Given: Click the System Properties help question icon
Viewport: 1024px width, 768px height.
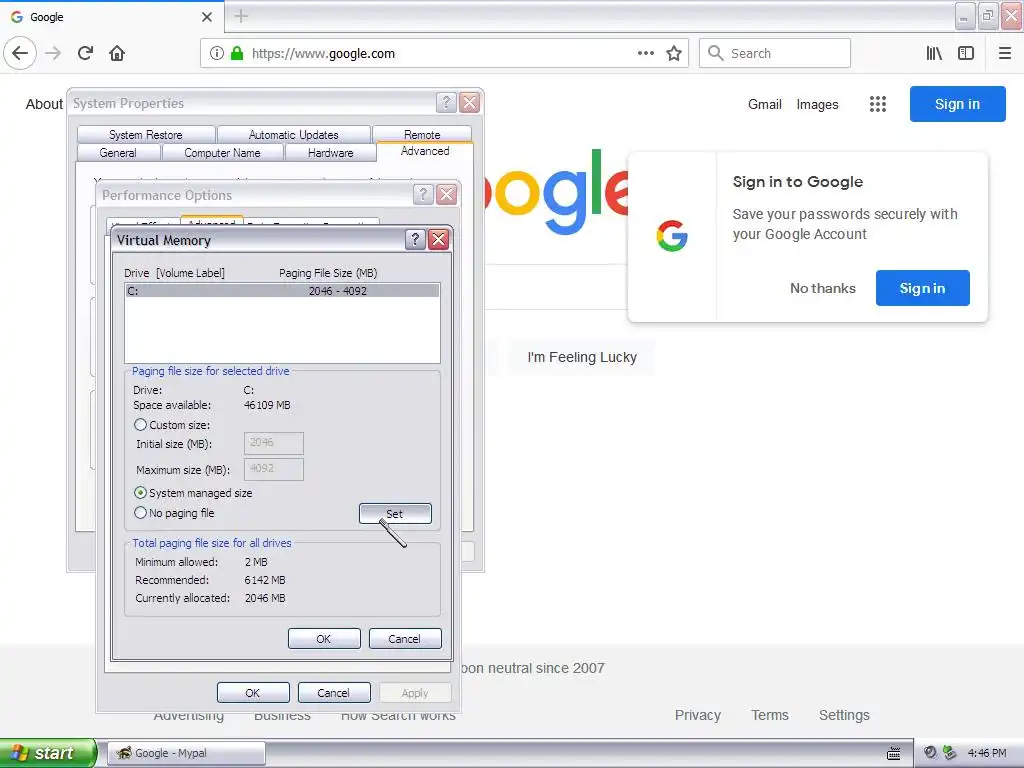Looking at the screenshot, I should 446,103.
